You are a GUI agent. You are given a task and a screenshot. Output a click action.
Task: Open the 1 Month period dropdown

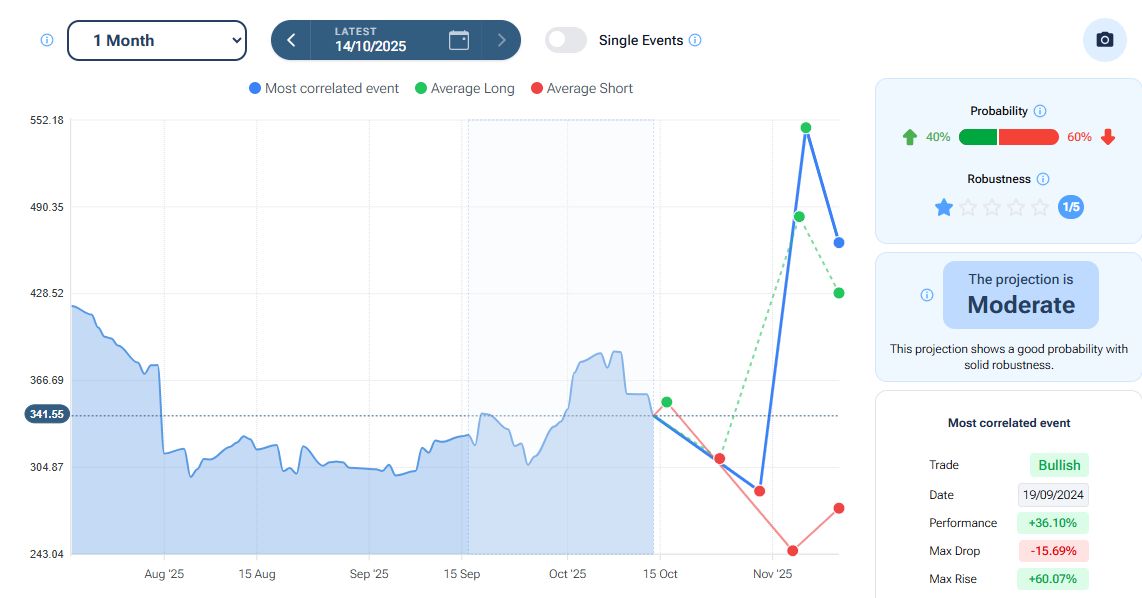(x=157, y=40)
